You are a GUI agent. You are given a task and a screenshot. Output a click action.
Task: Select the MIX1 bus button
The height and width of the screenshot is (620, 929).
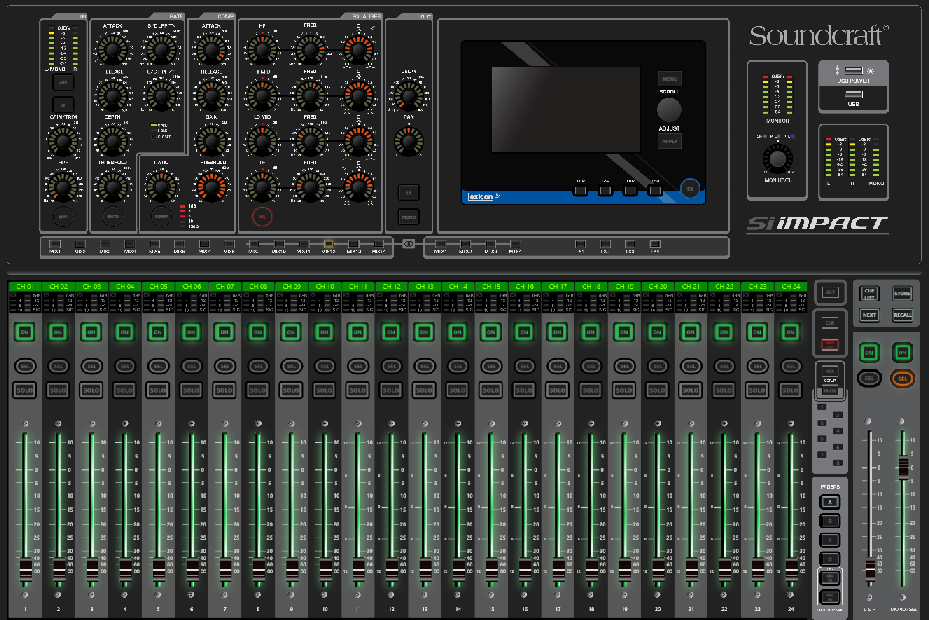[x=55, y=244]
